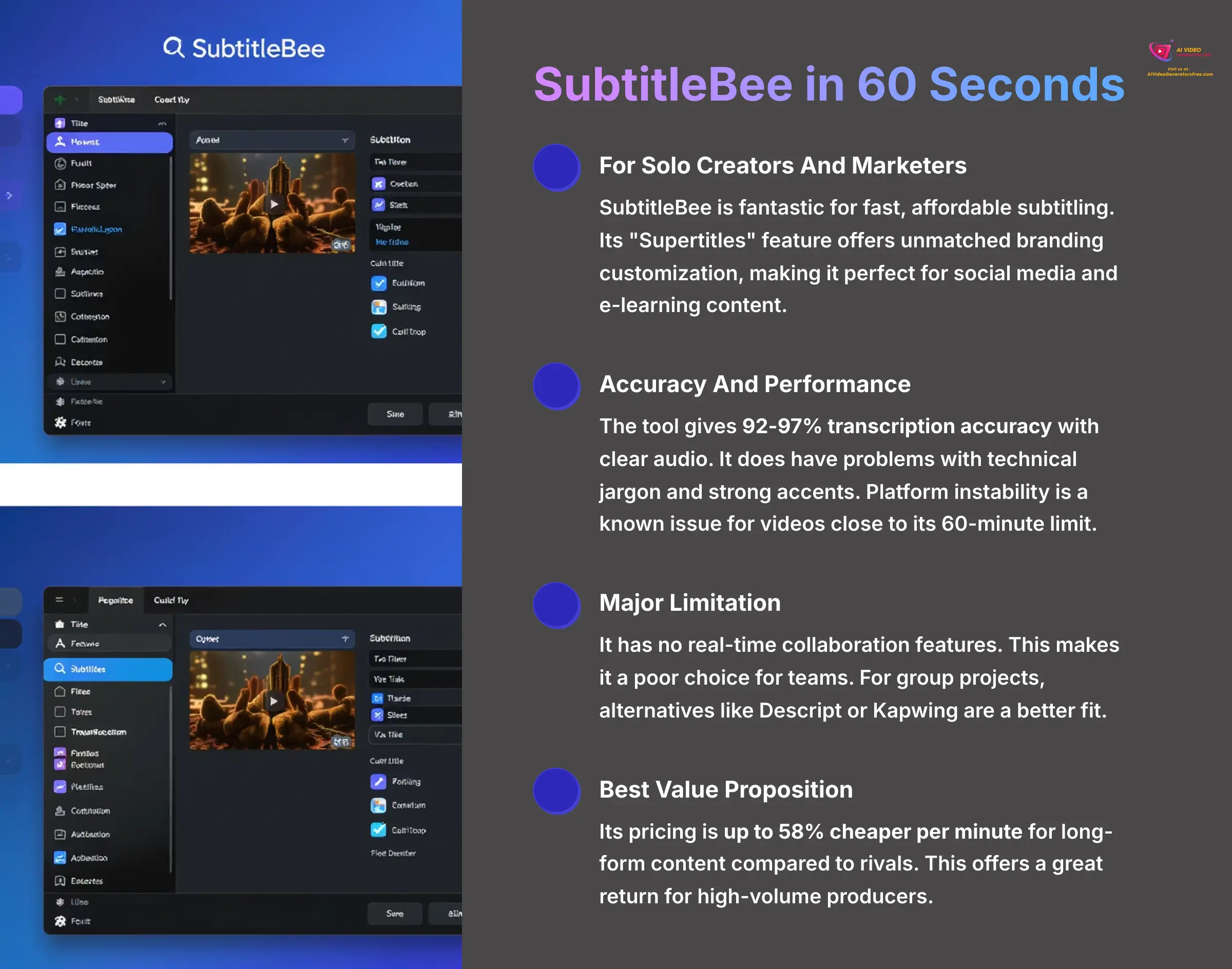This screenshot has width=1232, height=969.
Task: Click the blue Aobeation icon
Action: pyautogui.click(x=60, y=858)
